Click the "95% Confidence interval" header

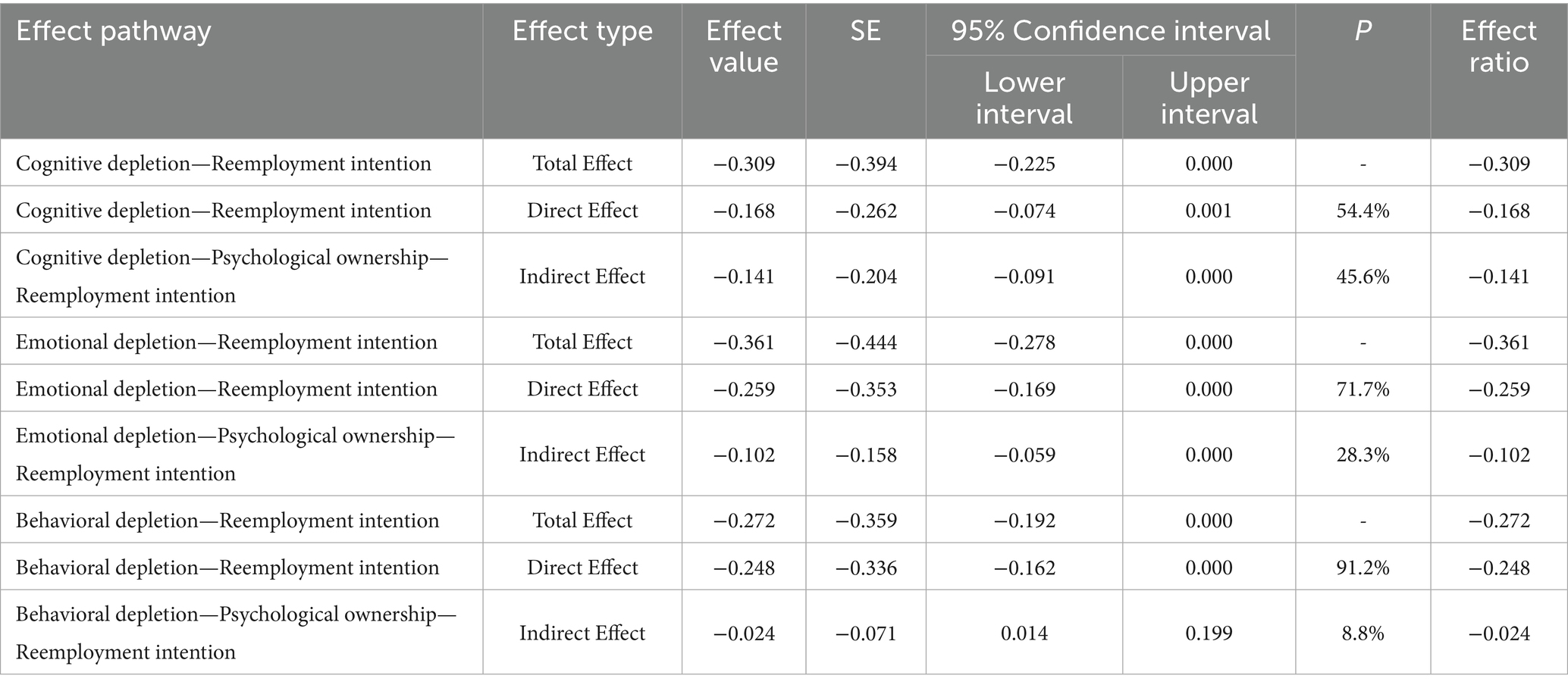tap(1110, 31)
